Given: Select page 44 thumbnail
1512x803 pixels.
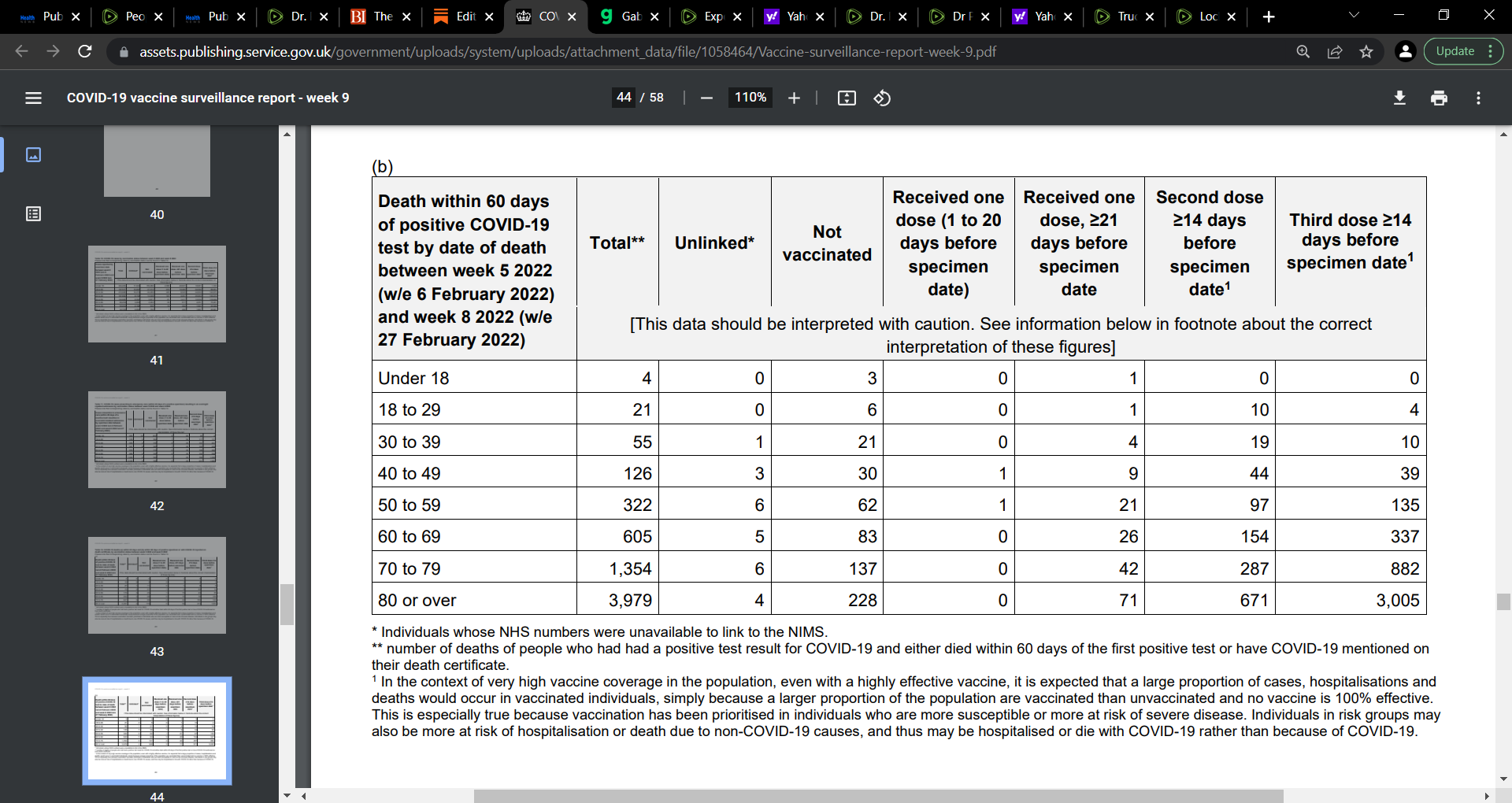Looking at the screenshot, I should tap(157, 731).
